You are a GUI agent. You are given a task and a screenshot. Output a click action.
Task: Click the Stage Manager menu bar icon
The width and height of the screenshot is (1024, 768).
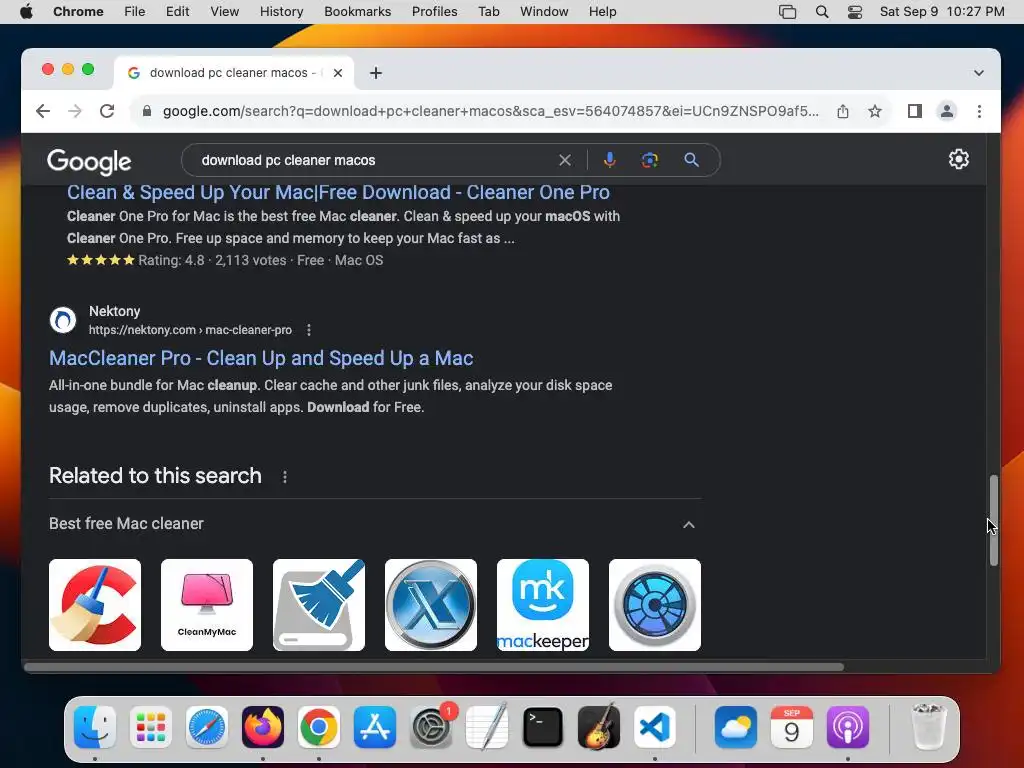tap(788, 12)
